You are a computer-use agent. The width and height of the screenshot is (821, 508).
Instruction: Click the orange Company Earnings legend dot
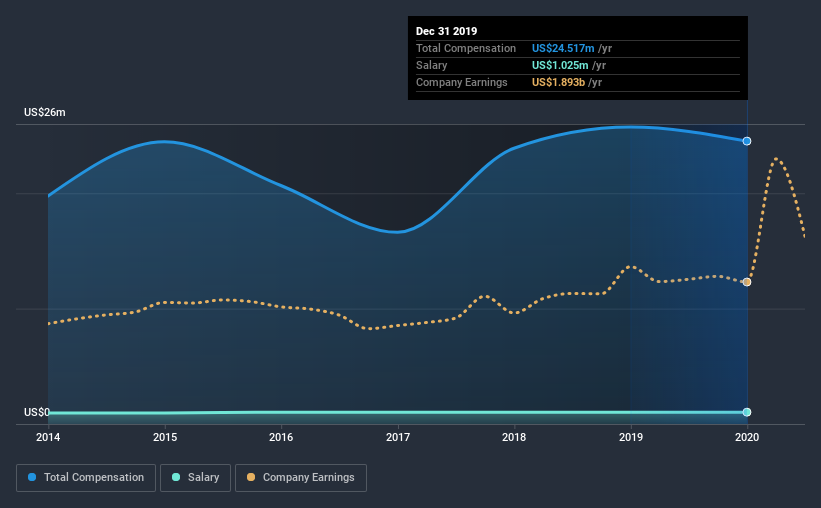coord(251,477)
